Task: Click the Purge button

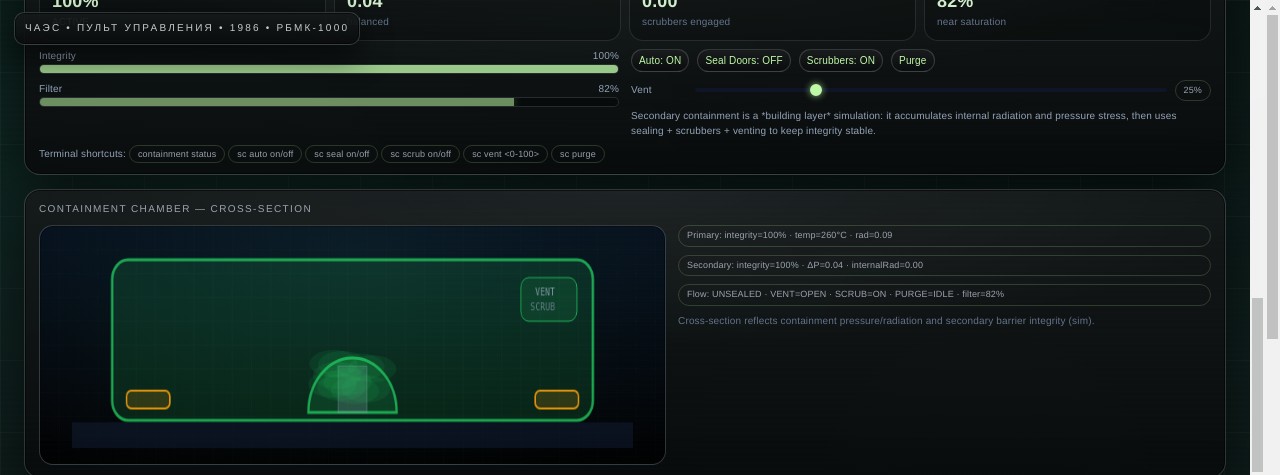Action: point(913,61)
